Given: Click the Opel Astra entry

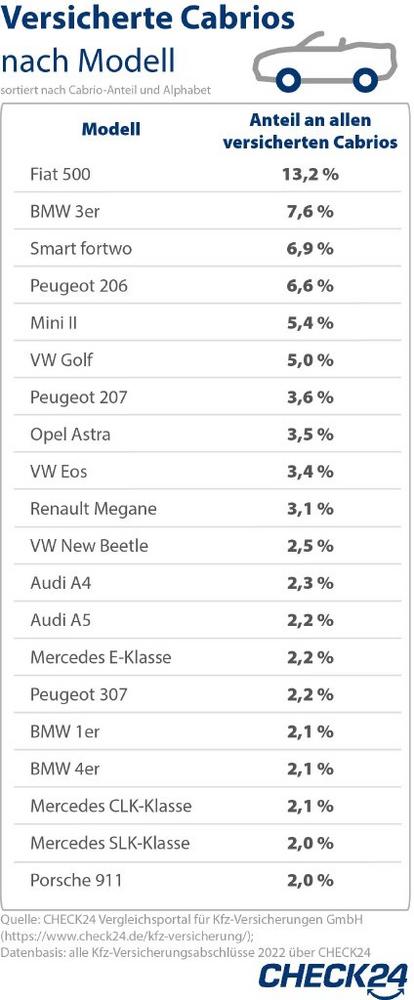Looking at the screenshot, I should pos(70,434).
